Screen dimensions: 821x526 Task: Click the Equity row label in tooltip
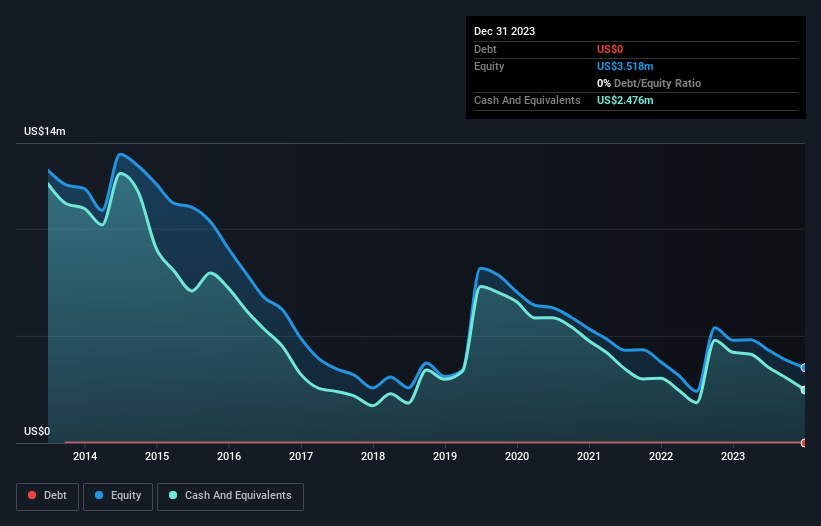(489, 66)
